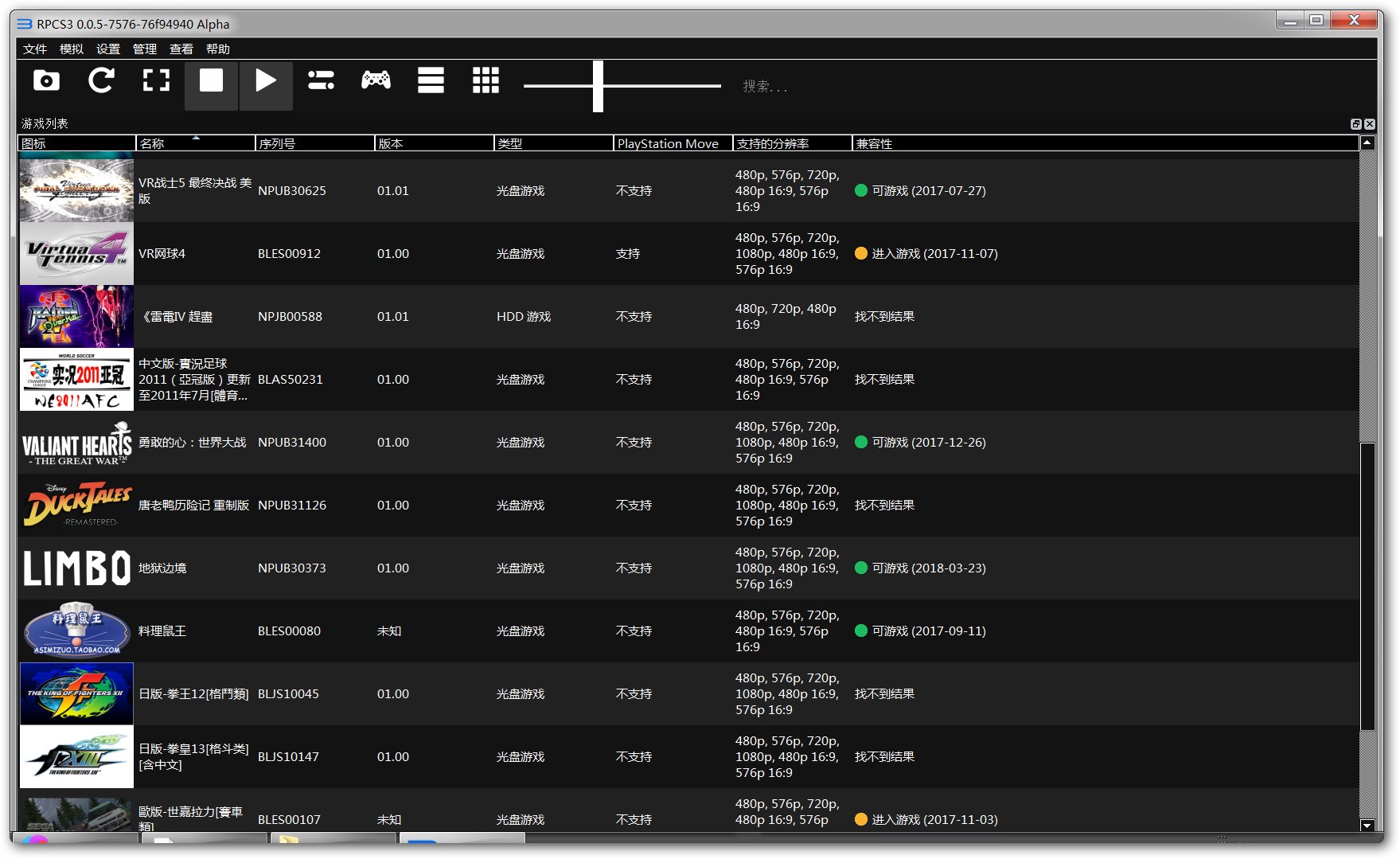Sort by the 兼容性 column header

[1106, 143]
